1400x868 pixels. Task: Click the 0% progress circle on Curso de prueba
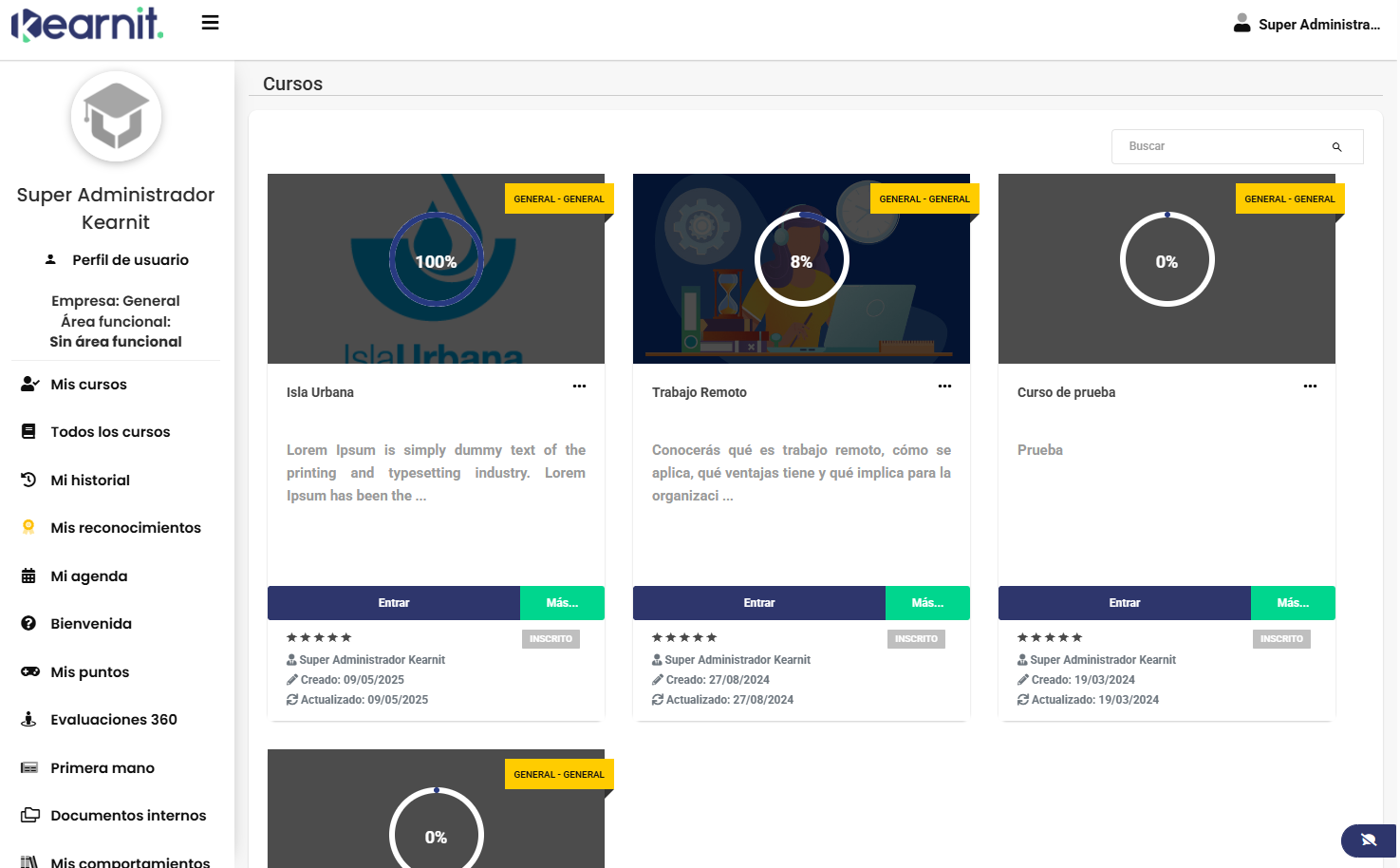click(1167, 259)
